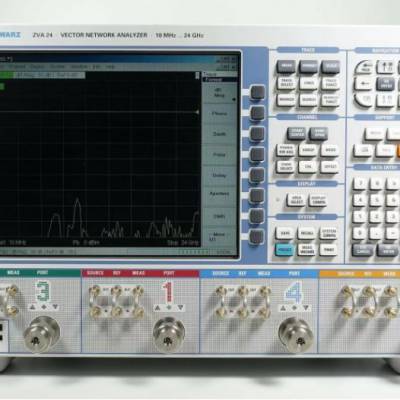Image resolution: width=400 pixels, height=400 pixels.
Task: Tap the RECALL key in System group
Action: click(x=307, y=233)
